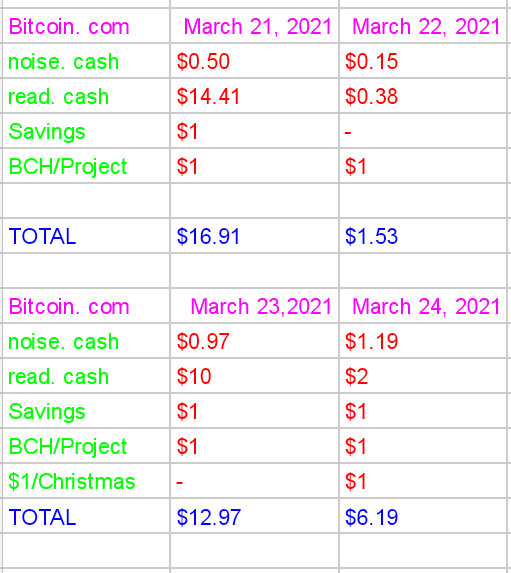Select the $6.19 total cell

click(423, 516)
